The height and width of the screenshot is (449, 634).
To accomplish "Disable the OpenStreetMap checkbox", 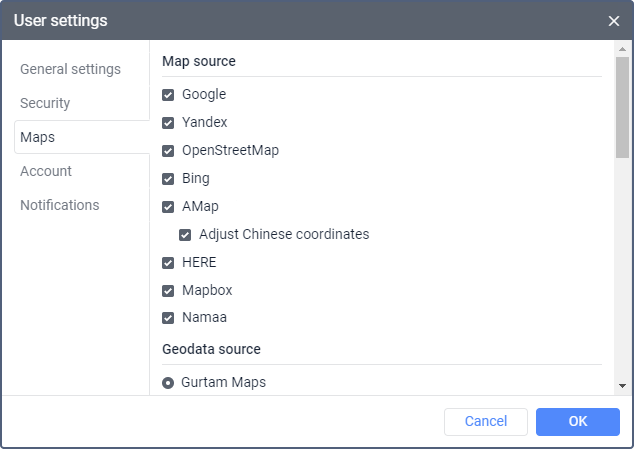I will coord(168,151).
